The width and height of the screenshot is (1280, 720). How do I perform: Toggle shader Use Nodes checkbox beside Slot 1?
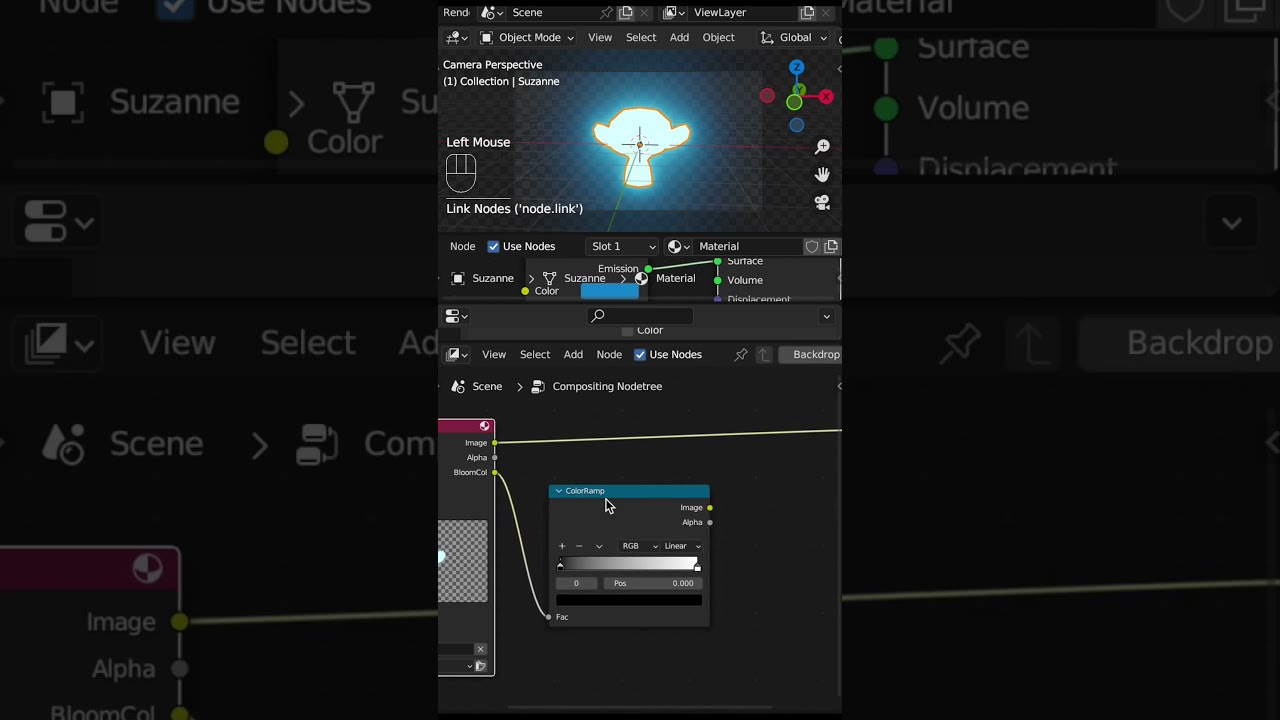point(493,247)
